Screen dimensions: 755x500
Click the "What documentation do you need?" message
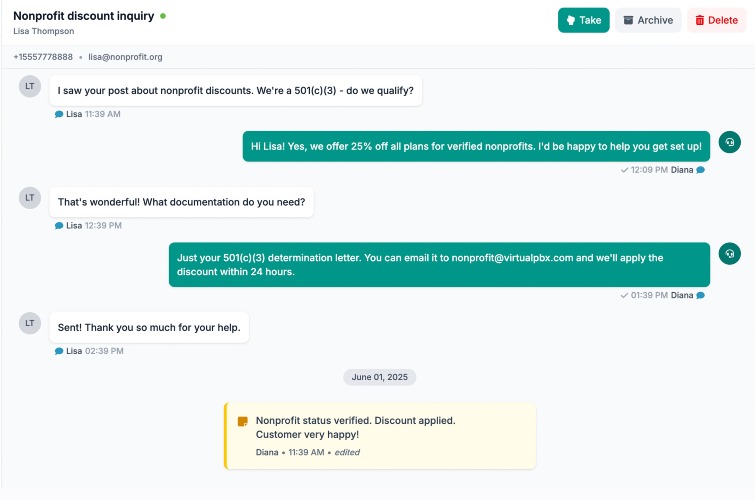click(182, 202)
